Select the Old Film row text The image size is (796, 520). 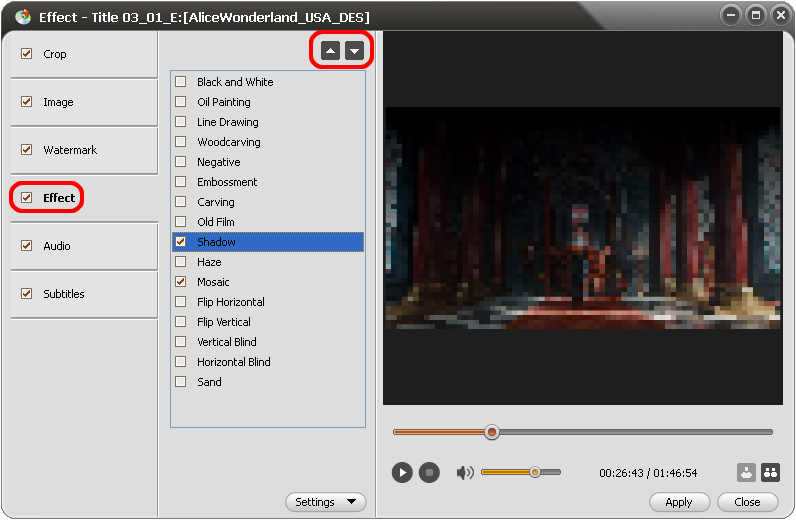(x=216, y=222)
